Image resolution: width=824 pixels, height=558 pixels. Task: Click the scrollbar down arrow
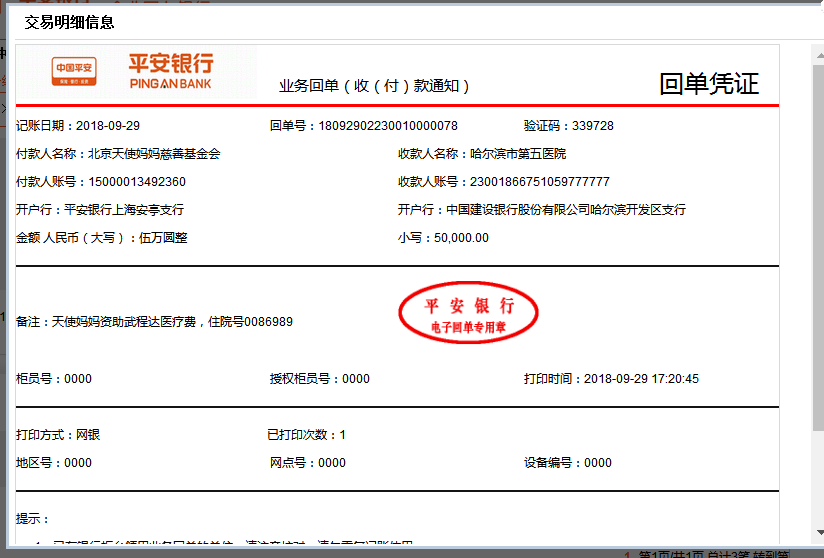pos(820,532)
